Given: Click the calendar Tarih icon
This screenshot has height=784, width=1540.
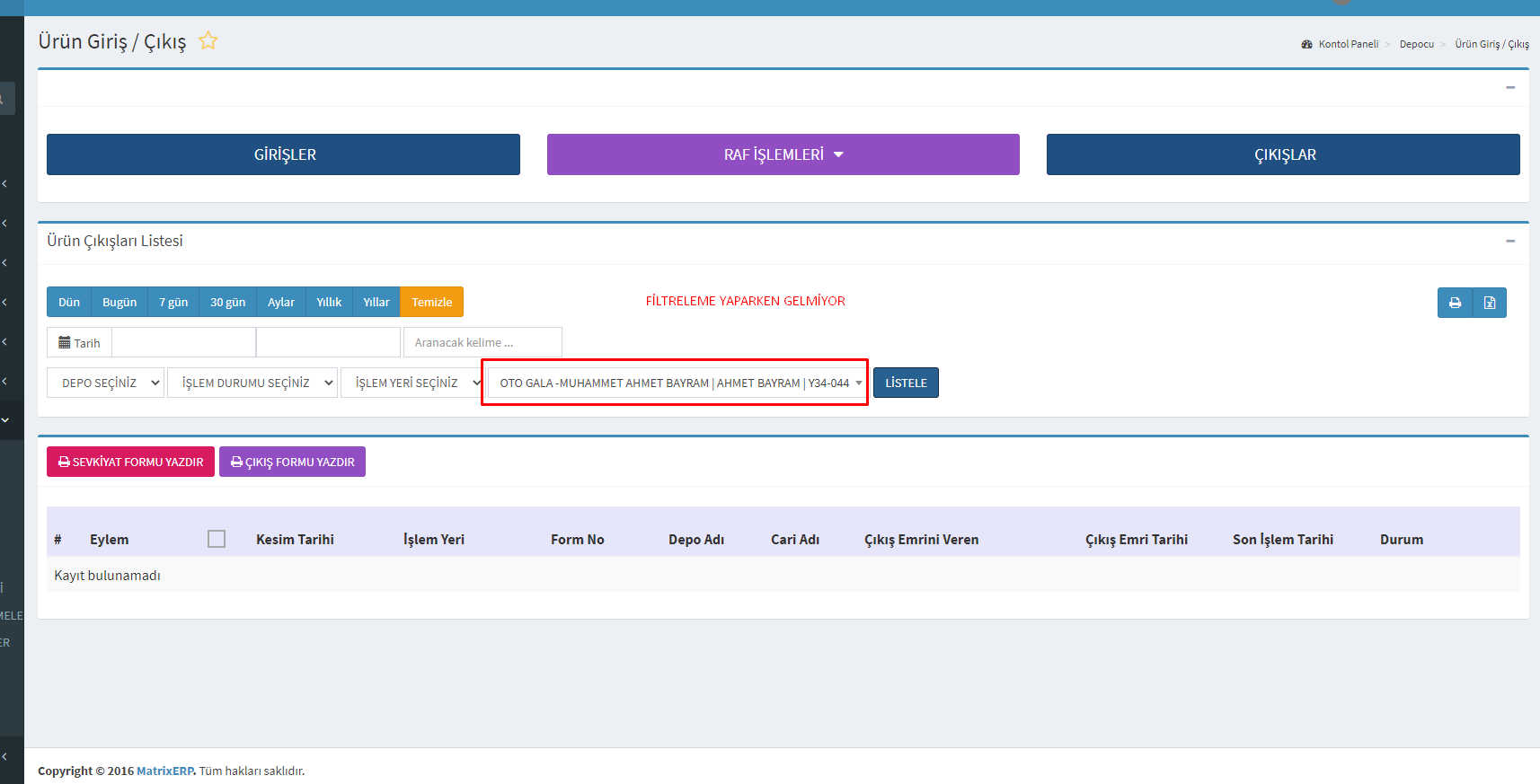Looking at the screenshot, I should tap(65, 343).
